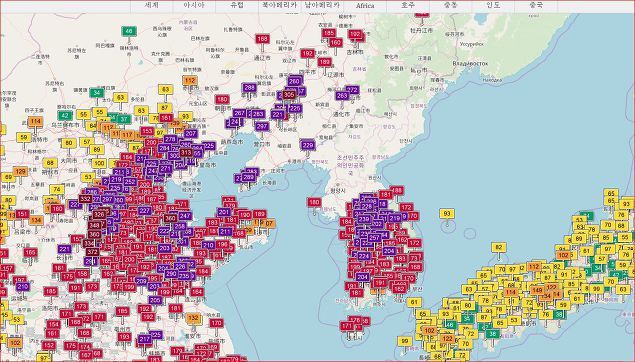
Task: Click the purple 229 marker
Action: click(308, 145)
